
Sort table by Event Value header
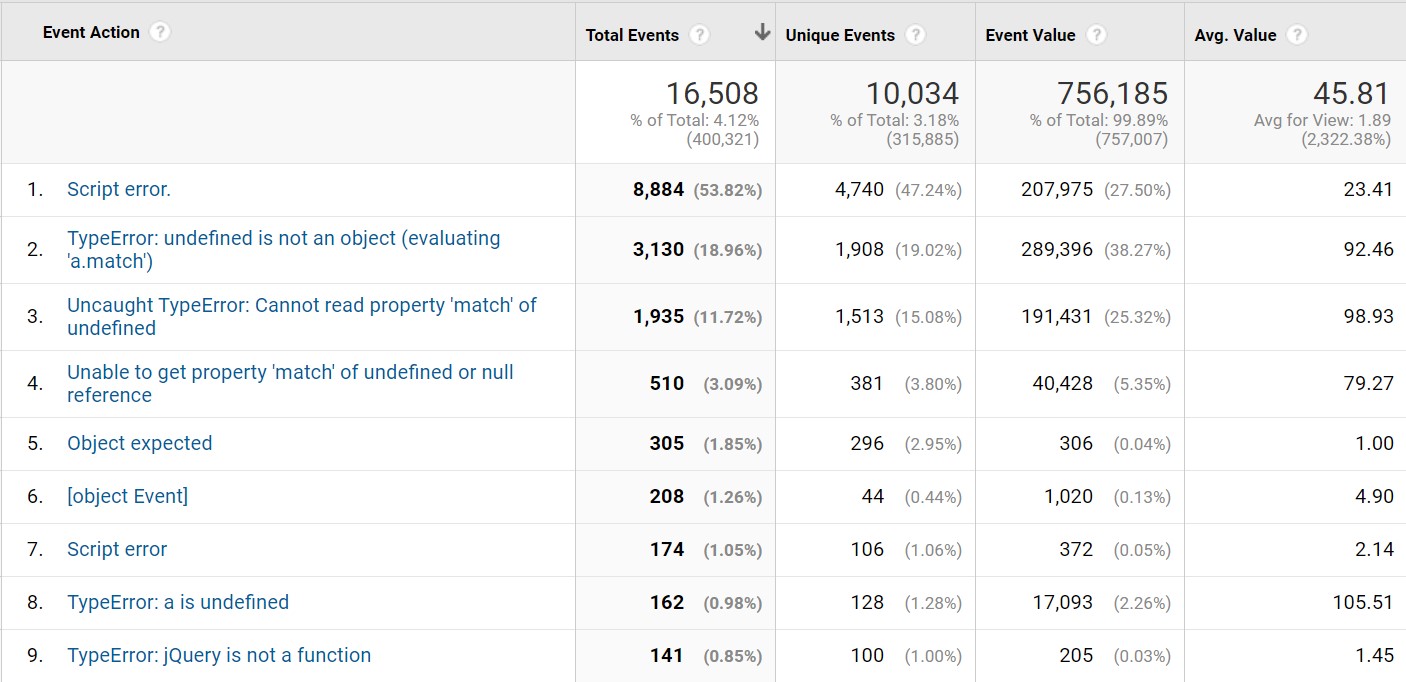coord(1030,35)
